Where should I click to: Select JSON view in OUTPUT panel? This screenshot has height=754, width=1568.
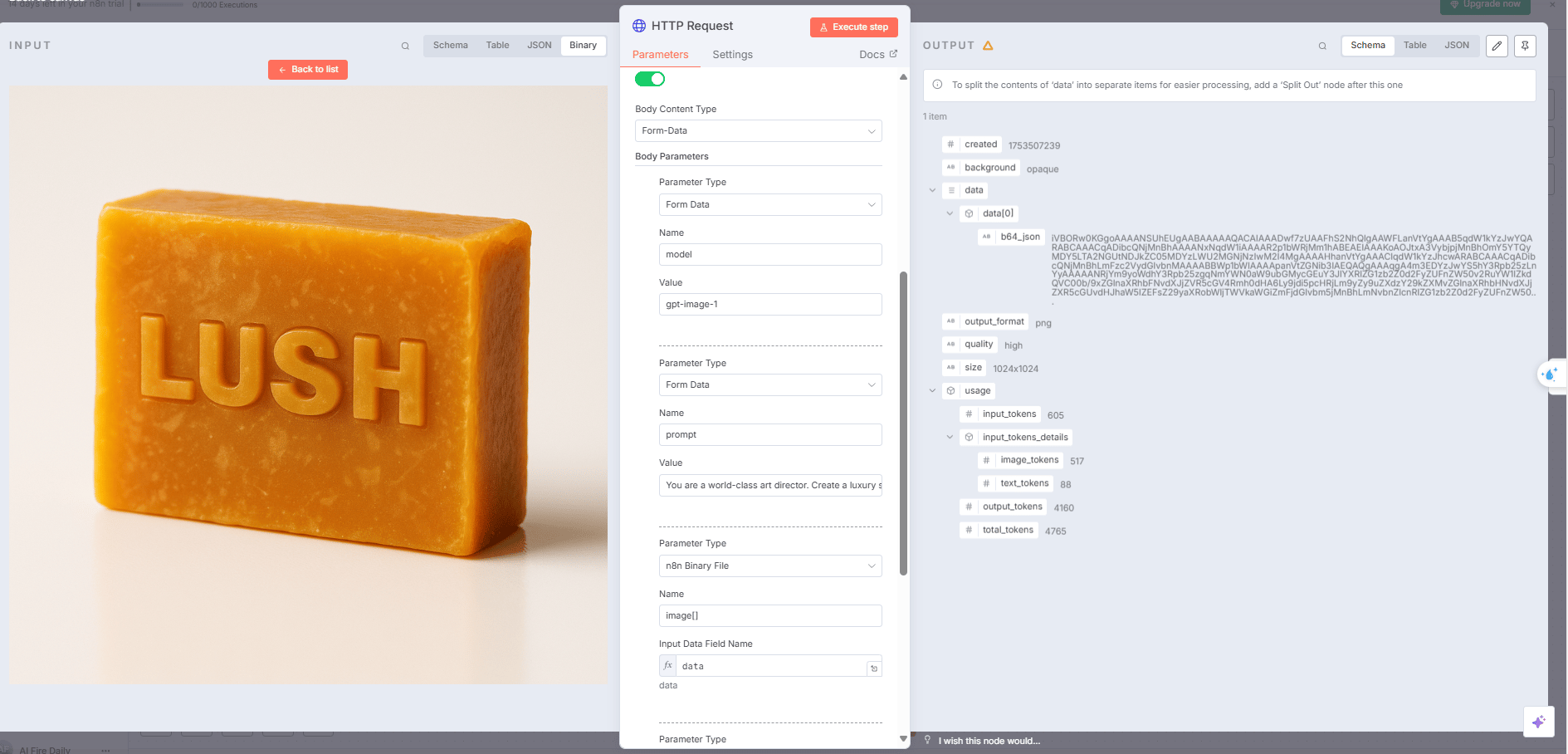1456,46
